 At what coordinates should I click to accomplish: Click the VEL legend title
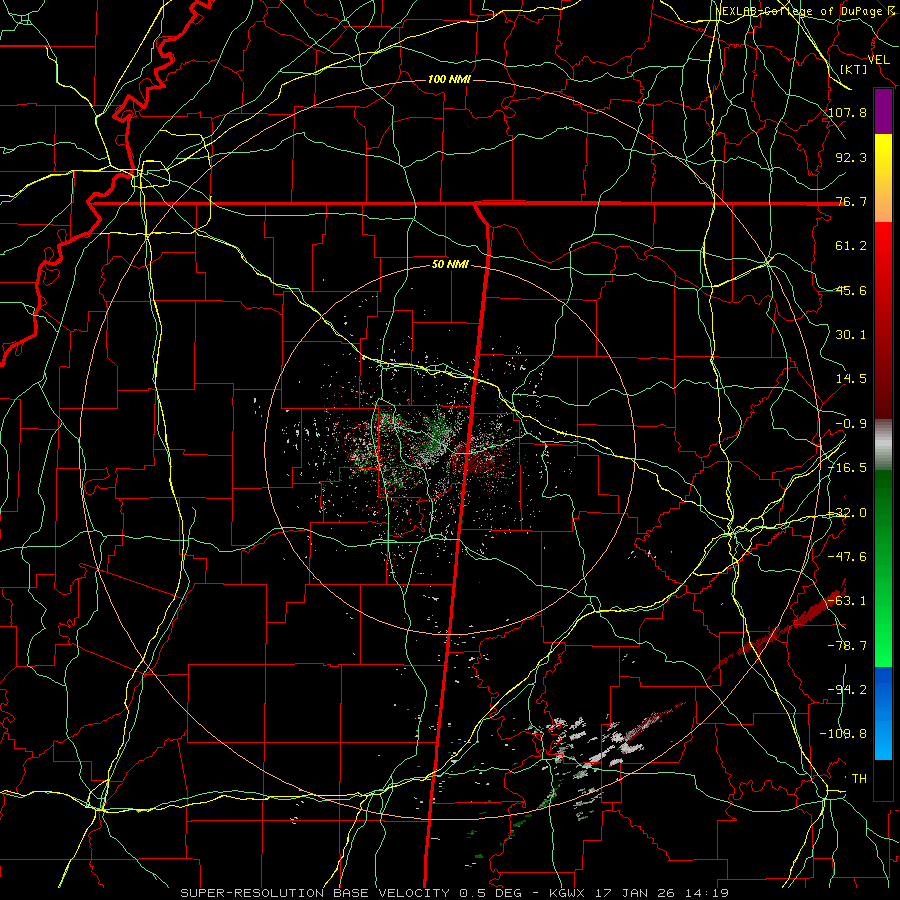click(x=879, y=60)
